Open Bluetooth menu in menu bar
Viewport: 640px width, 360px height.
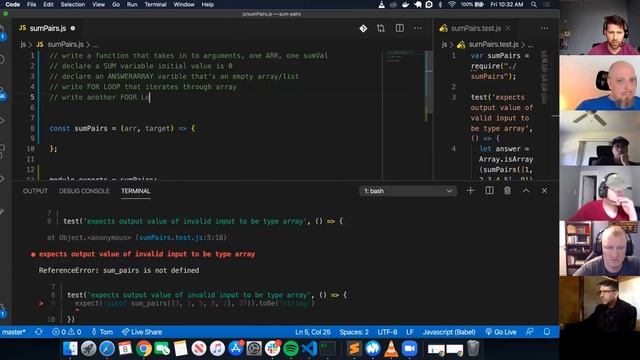point(440,4)
